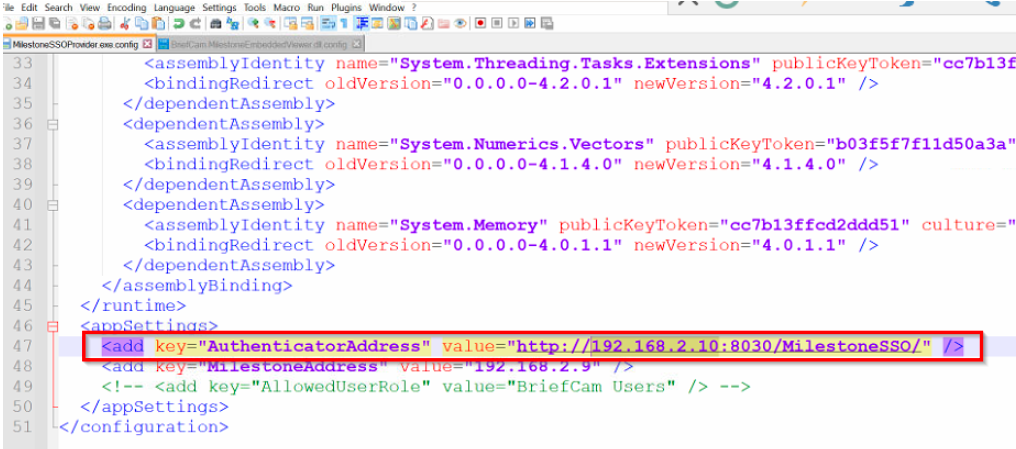
Task: Click the Paste clipboard icon
Action: [156, 22]
